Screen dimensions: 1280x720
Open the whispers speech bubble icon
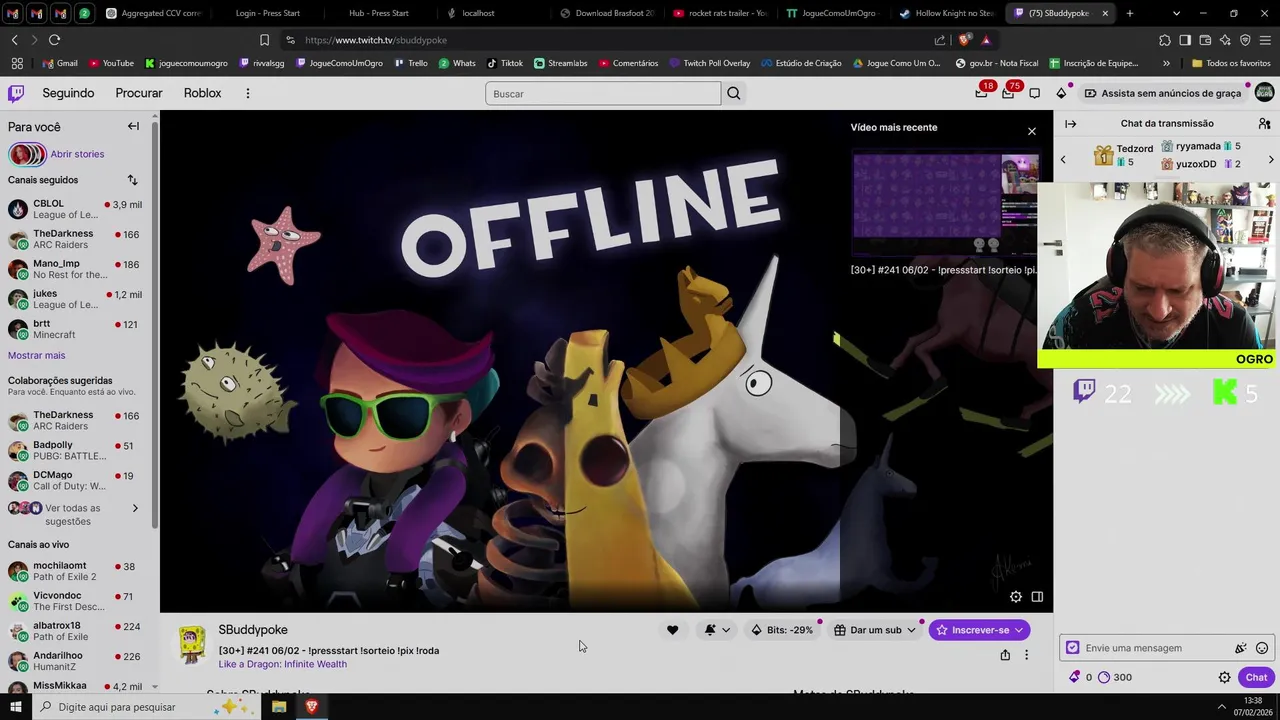click(1035, 93)
